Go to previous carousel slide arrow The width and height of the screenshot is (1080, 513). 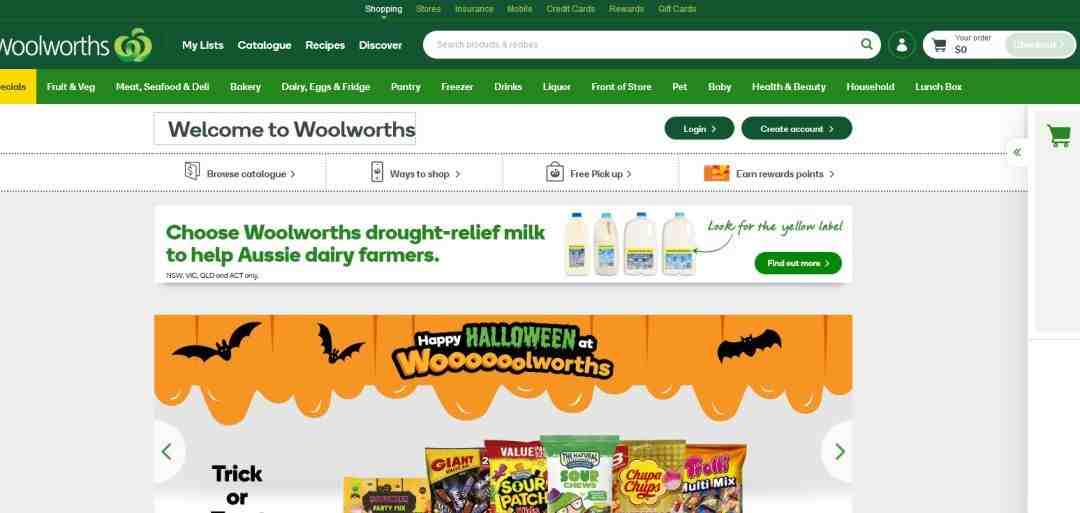[x=167, y=452]
